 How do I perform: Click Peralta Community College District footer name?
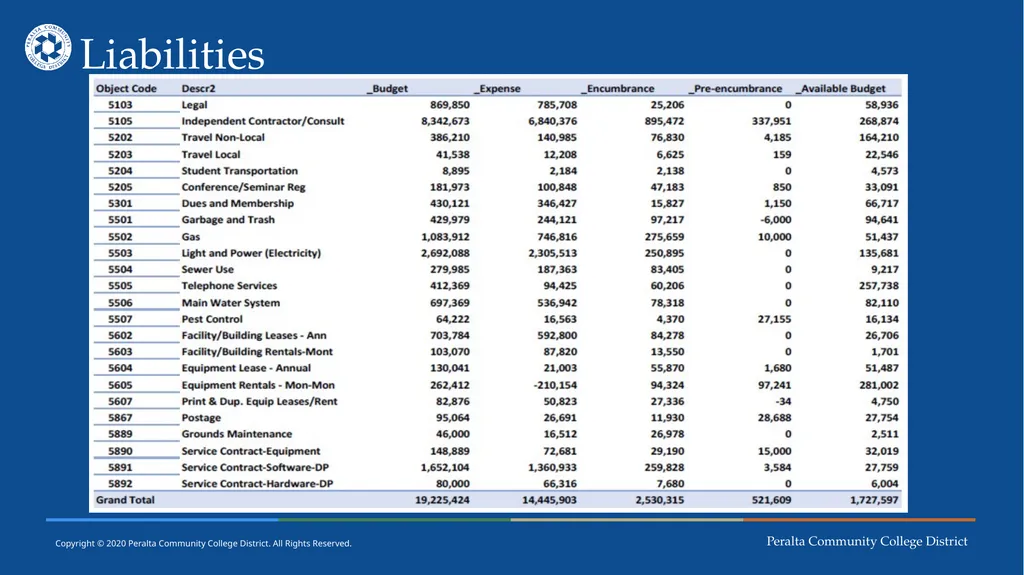tap(867, 541)
